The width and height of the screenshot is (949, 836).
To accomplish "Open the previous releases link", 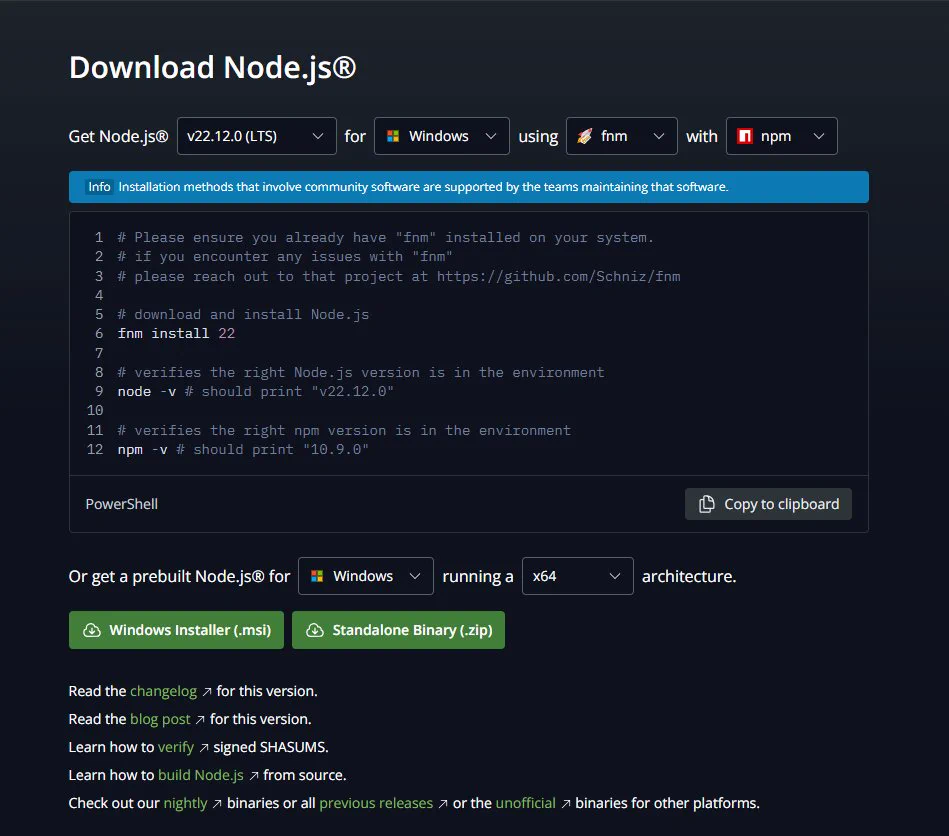I will 376,803.
